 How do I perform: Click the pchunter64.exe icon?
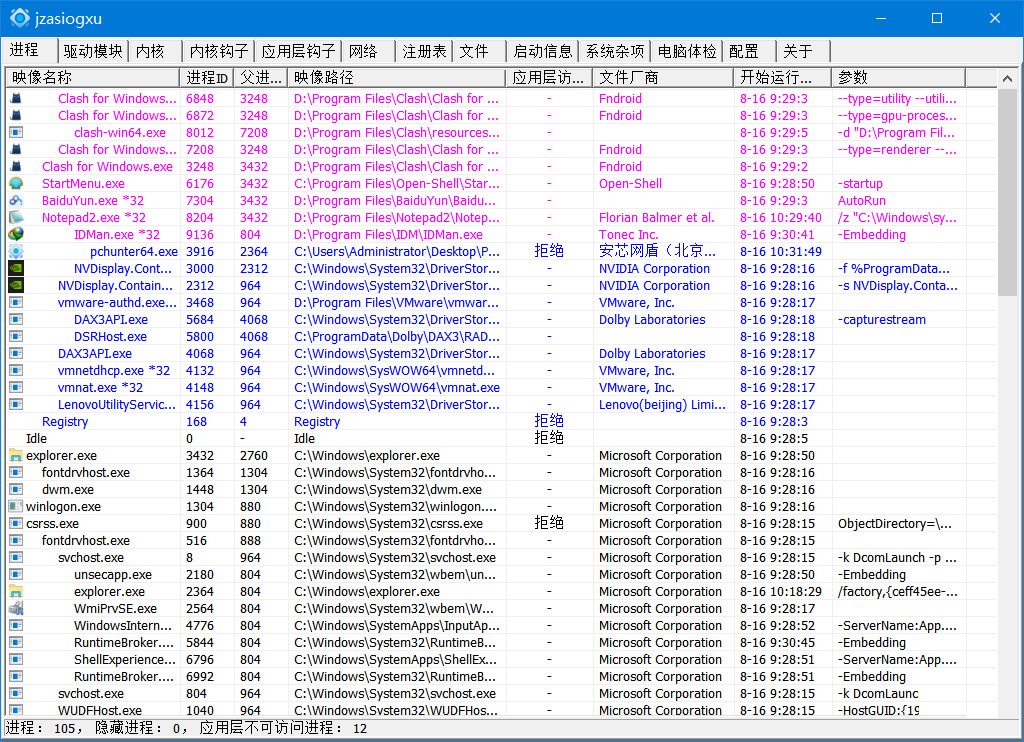[x=16, y=251]
